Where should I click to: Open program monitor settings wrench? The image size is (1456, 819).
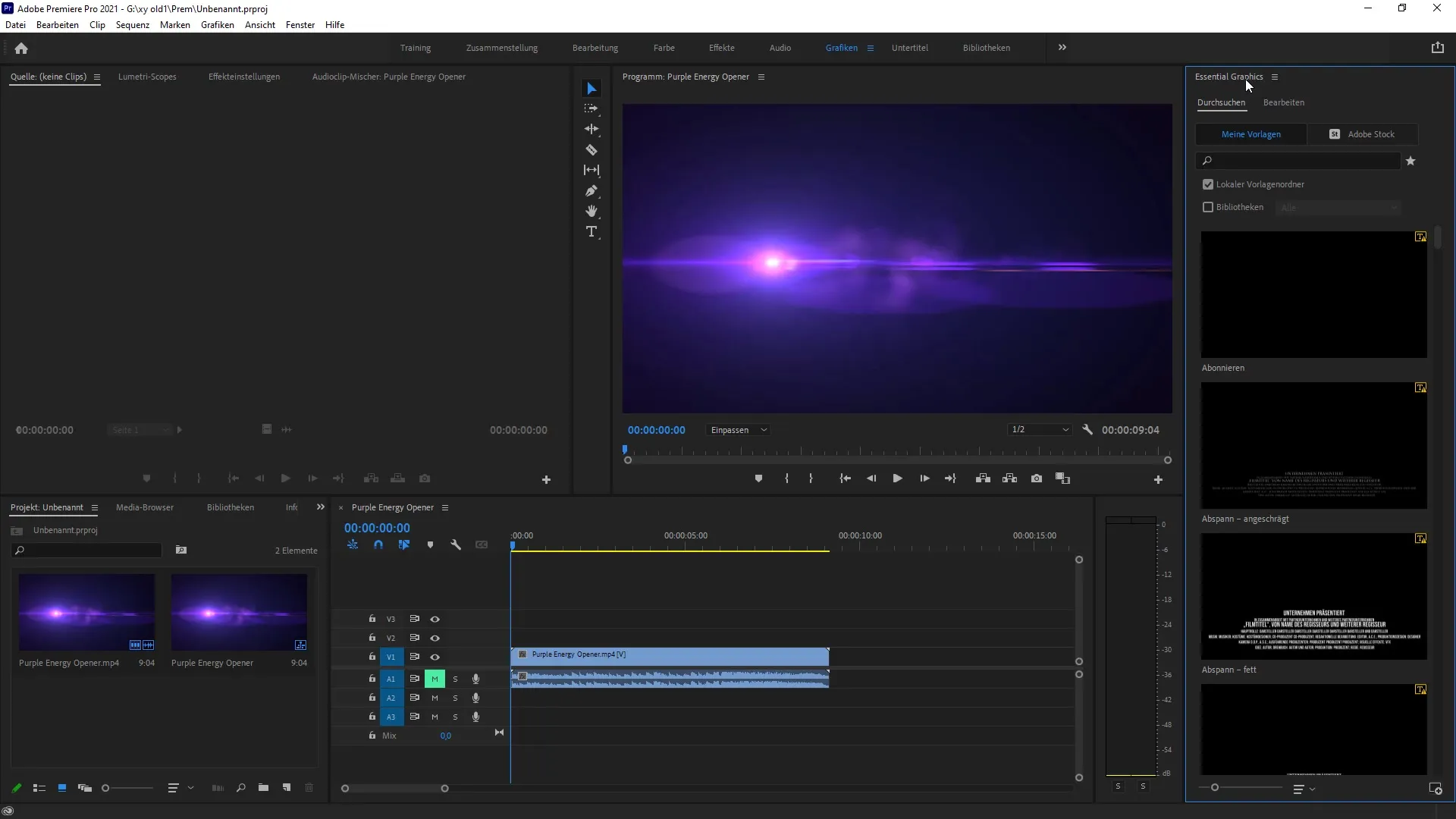1087,430
